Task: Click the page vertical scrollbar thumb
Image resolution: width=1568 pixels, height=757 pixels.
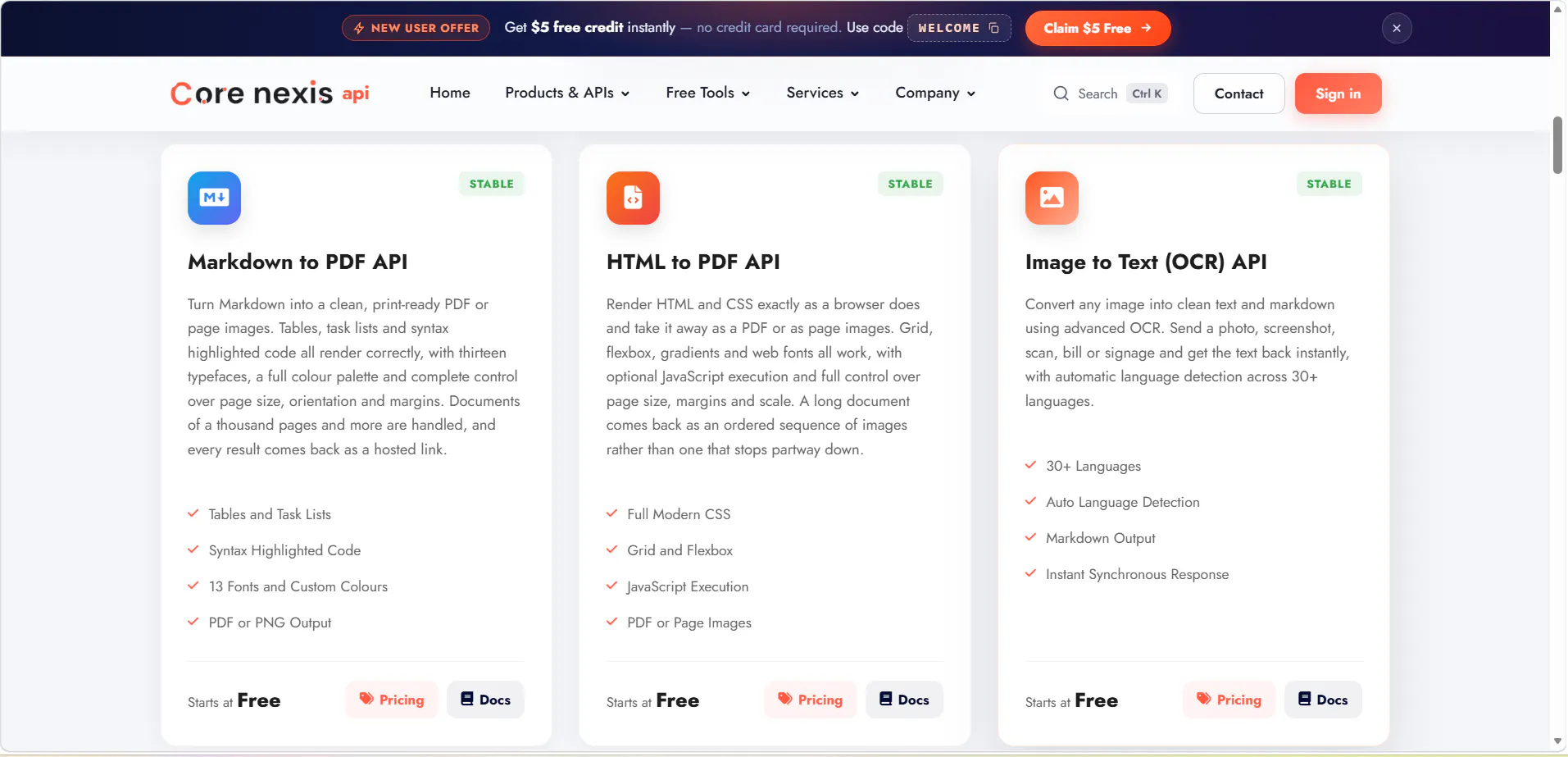Action: 1558,145
